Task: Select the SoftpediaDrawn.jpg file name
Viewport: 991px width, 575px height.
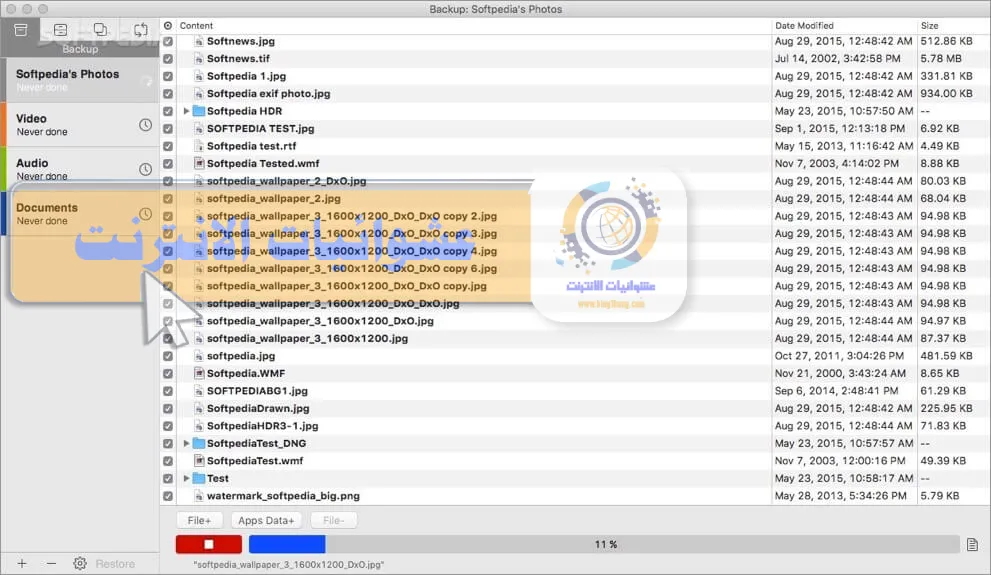Action: click(x=258, y=409)
